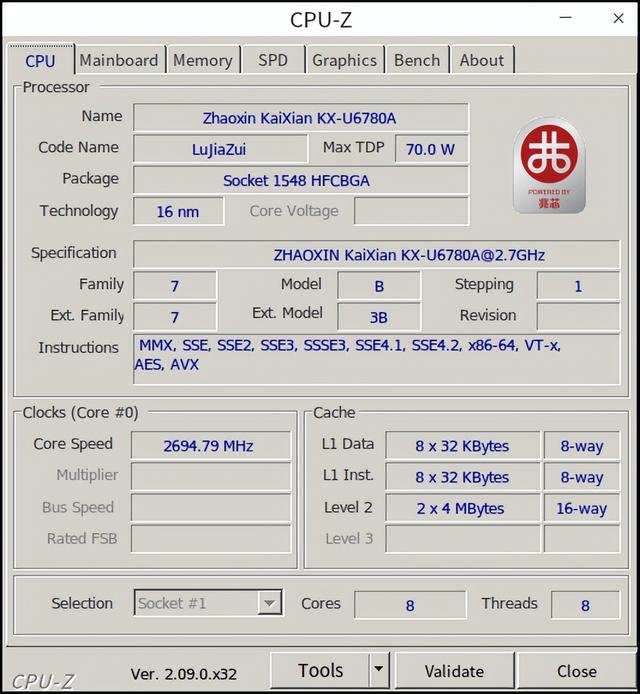Click the Level 2 16-way value
This screenshot has width=640, height=694.
pos(582,508)
